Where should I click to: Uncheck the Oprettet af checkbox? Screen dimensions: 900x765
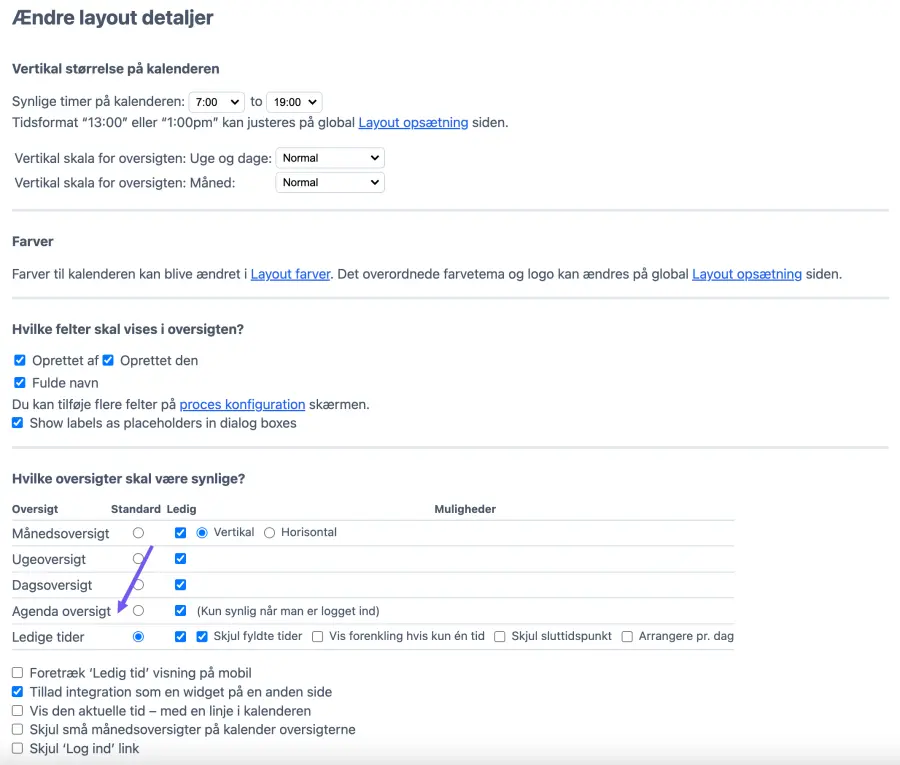pos(20,360)
